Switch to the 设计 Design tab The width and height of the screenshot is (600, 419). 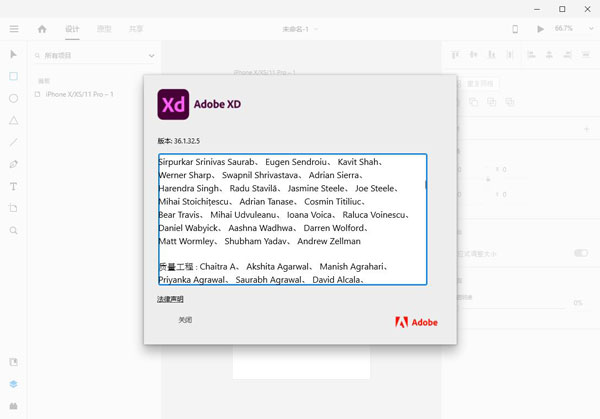pos(72,29)
